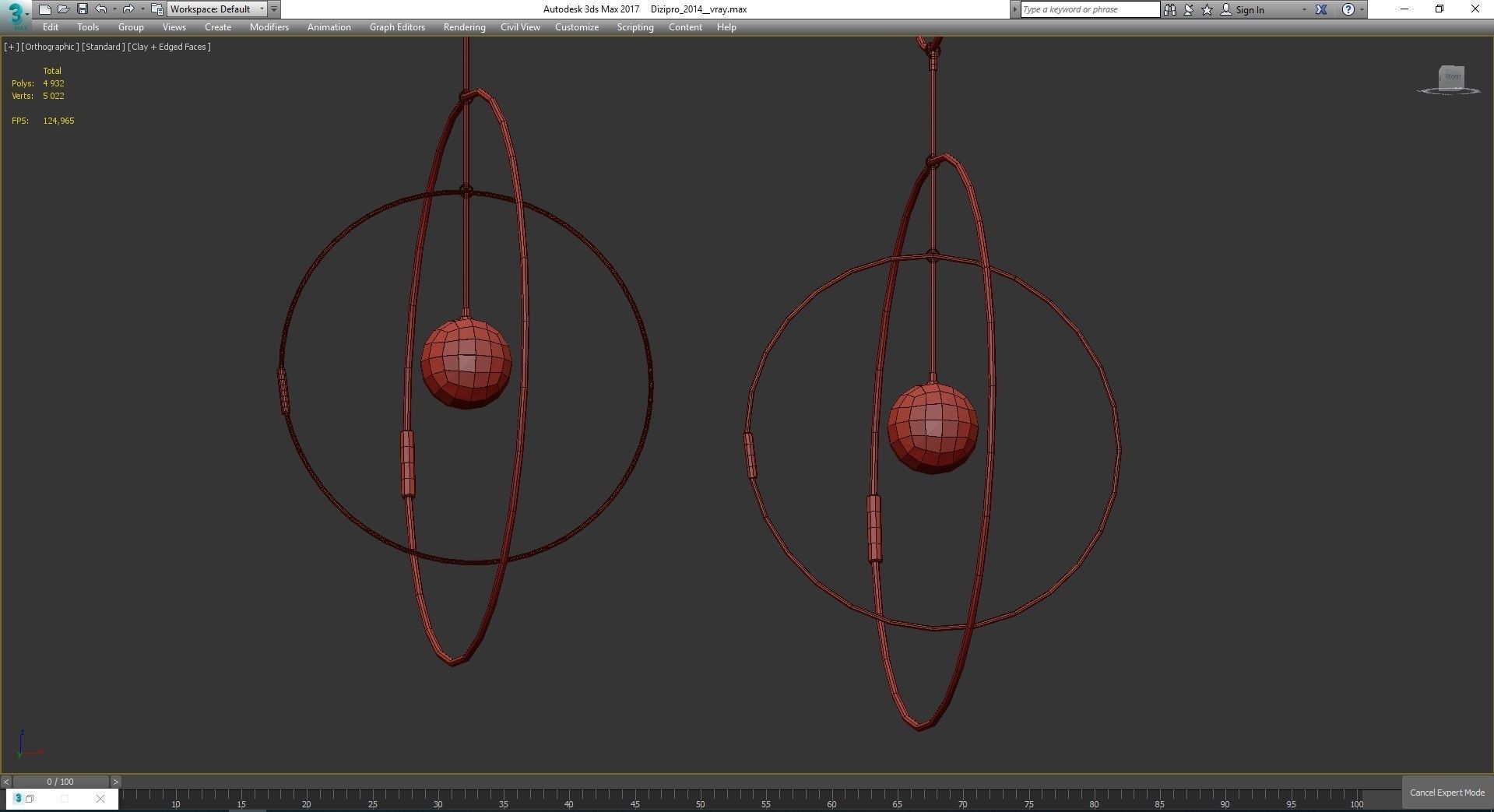Click the Verts count 5 022 statistic
Viewport: 1494px width, 812px height.
pos(54,96)
